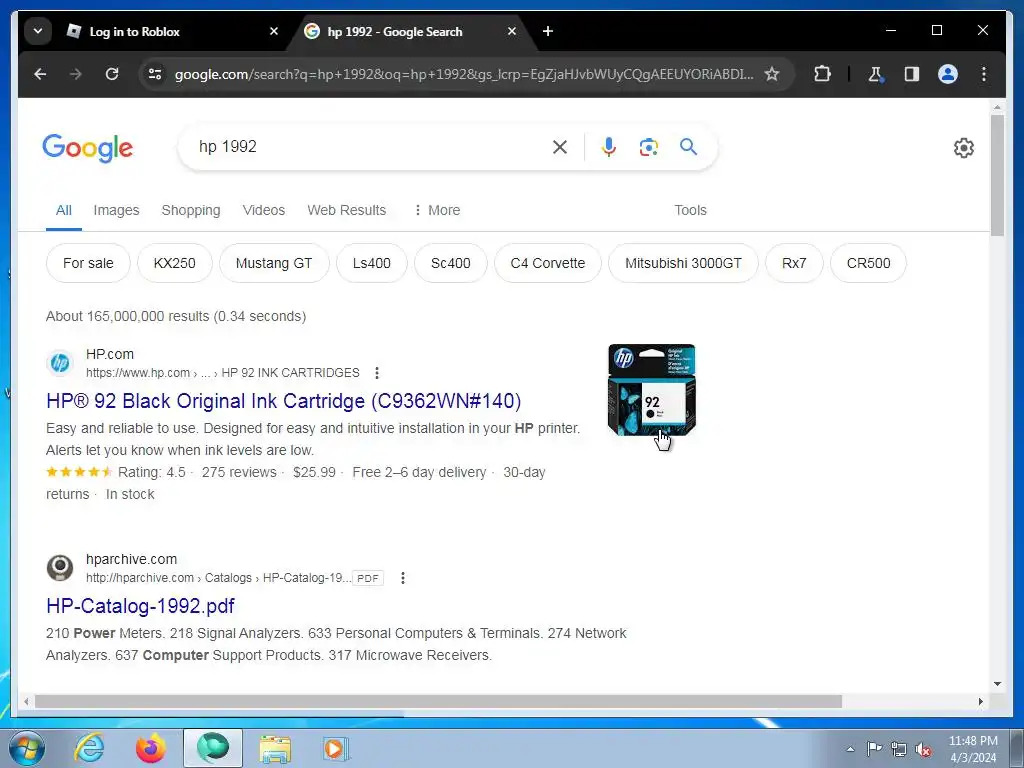Click the scroll right arrow

point(980,701)
